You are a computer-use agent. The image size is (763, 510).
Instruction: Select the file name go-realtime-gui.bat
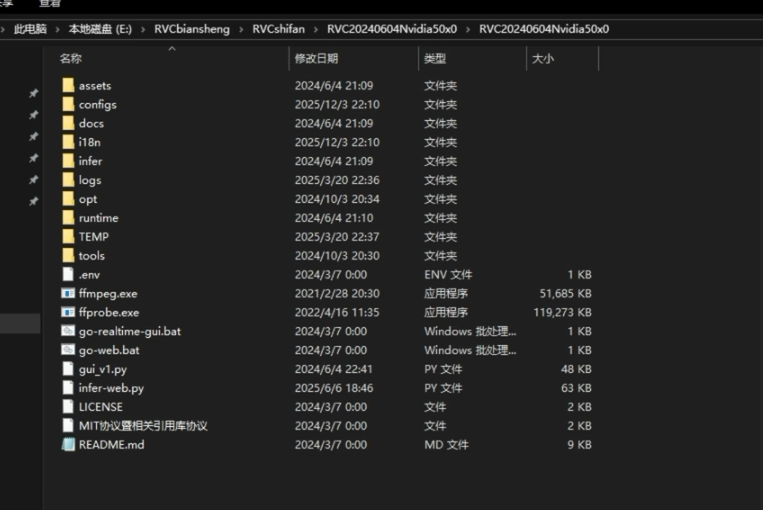130,331
